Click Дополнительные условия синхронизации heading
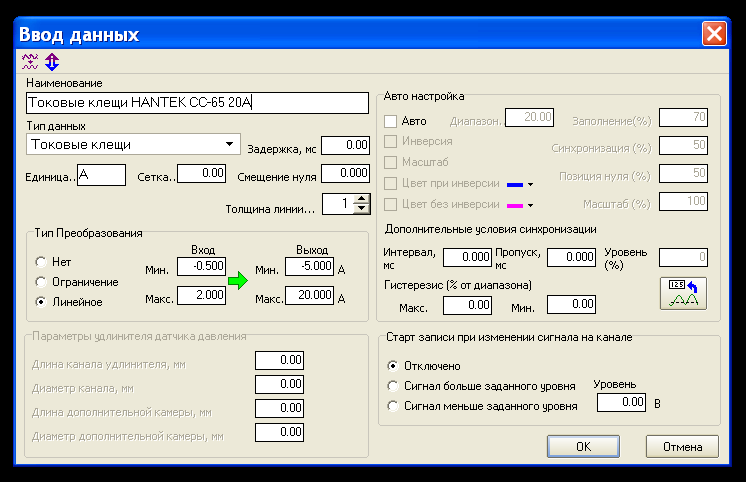Image resolution: width=746 pixels, height=482 pixels. [x=491, y=229]
